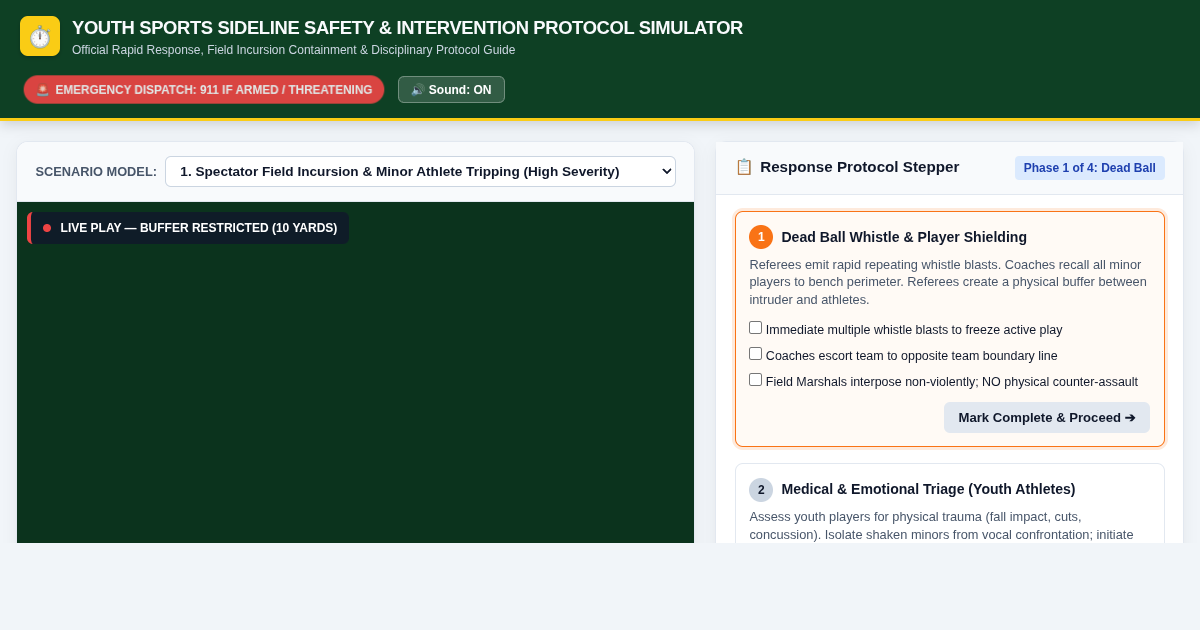The image size is (1200, 630).
Task: Click the step 1 description paragraph about referees
Action: 949,282
